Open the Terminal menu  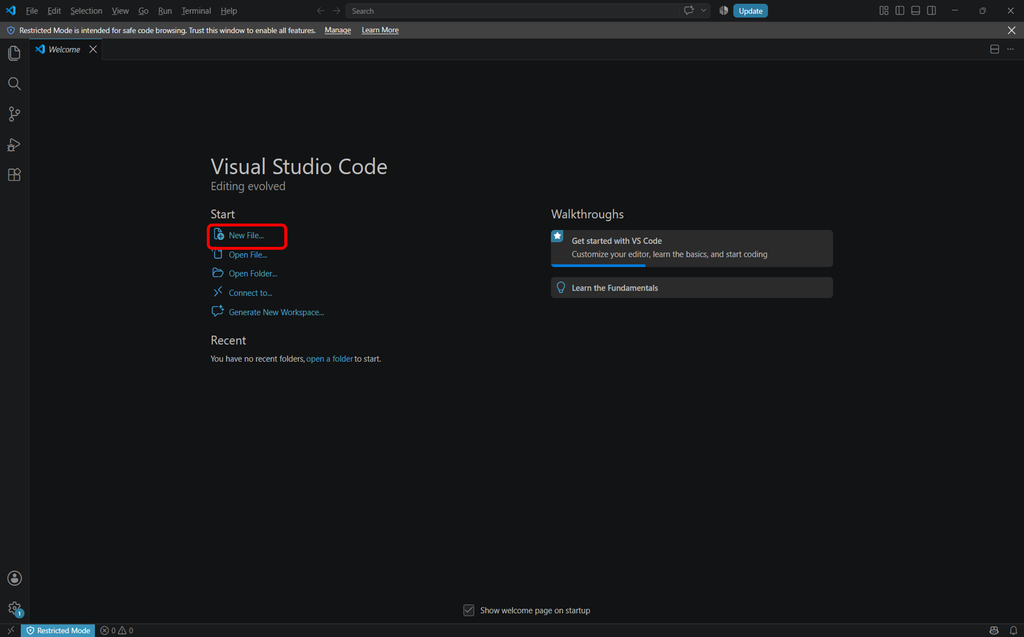[196, 11]
